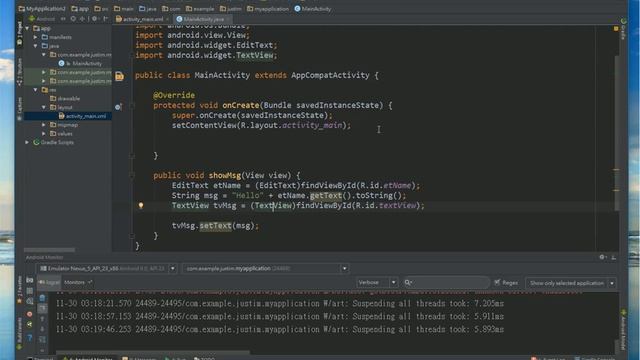Viewport: 640px width, 360px height.
Task: Click the hide Android Monitor panel icon
Action: pos(613,257)
